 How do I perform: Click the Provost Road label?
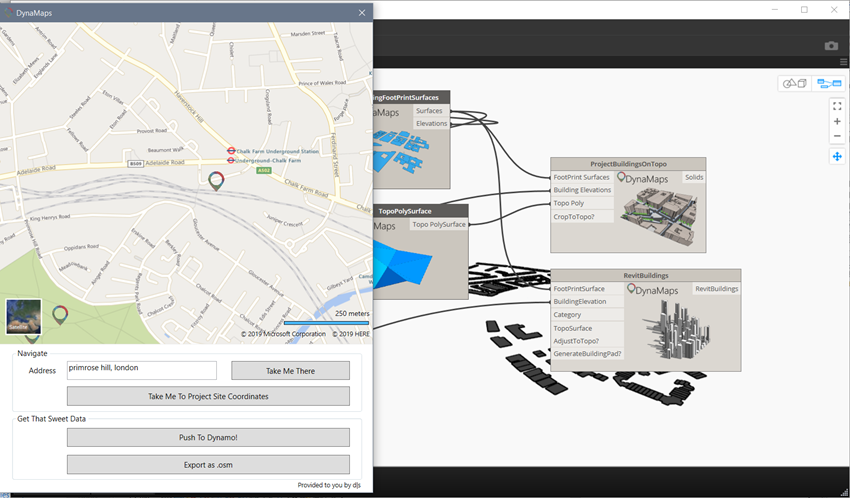coord(152,131)
